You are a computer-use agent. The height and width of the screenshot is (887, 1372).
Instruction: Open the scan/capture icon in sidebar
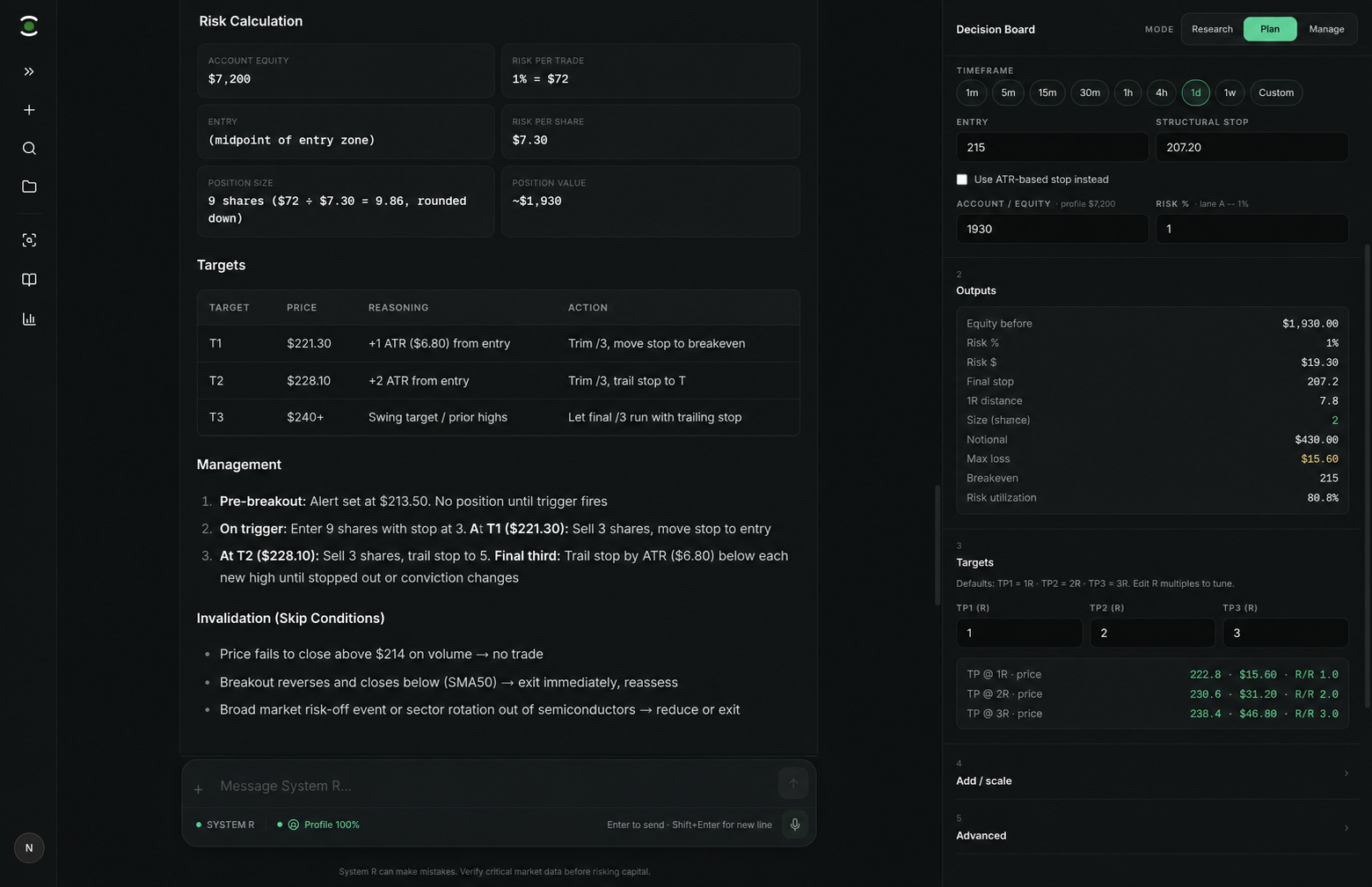click(x=29, y=240)
